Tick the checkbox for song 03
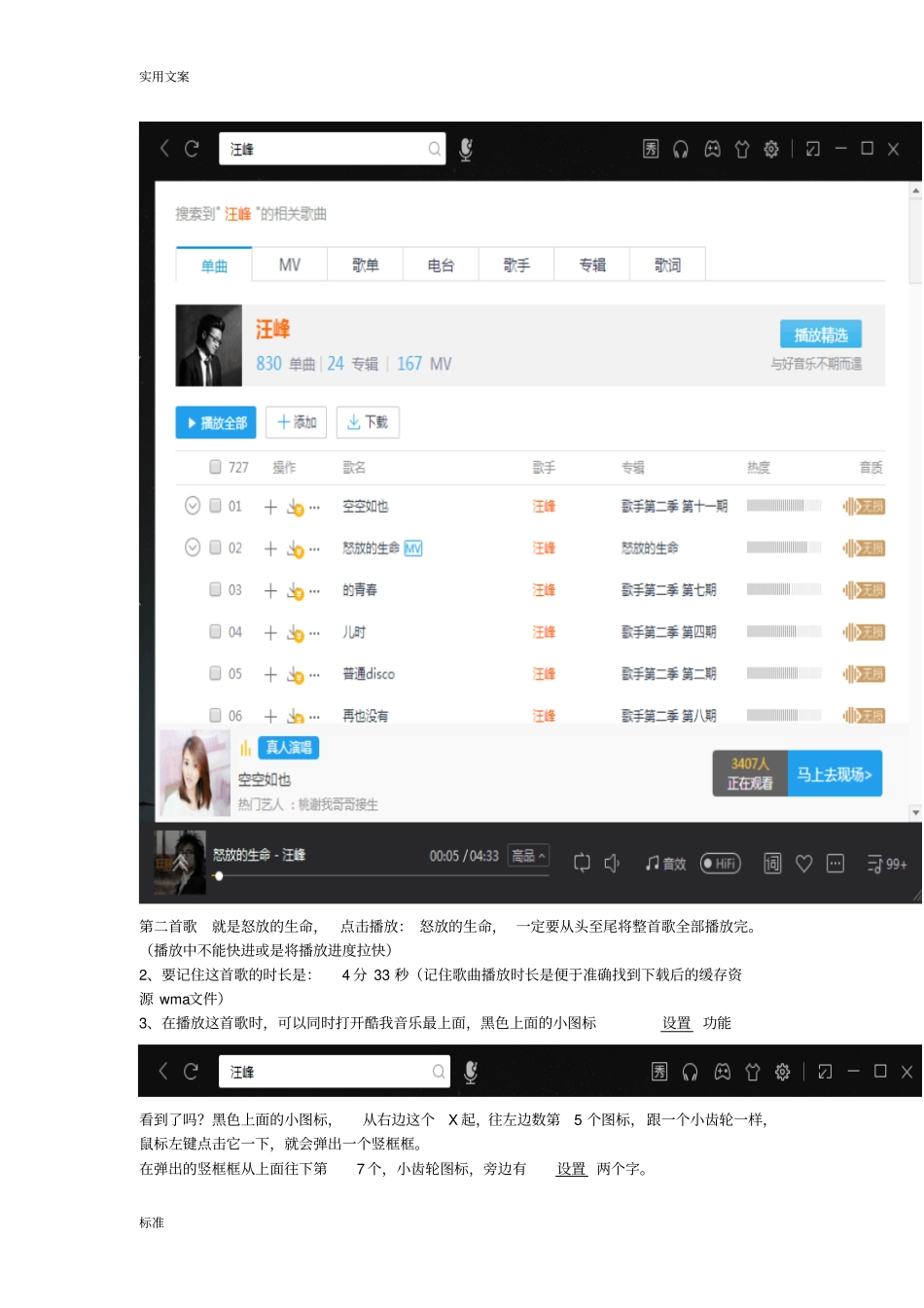924x1308 pixels. pyautogui.click(x=215, y=589)
